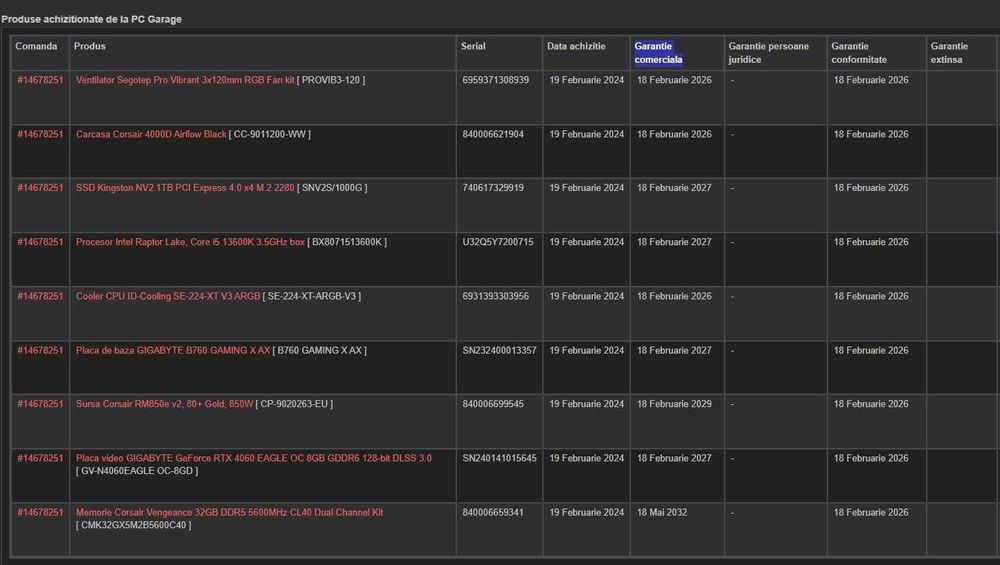Open order #14678251 in the Procesor Intel row

40,242
